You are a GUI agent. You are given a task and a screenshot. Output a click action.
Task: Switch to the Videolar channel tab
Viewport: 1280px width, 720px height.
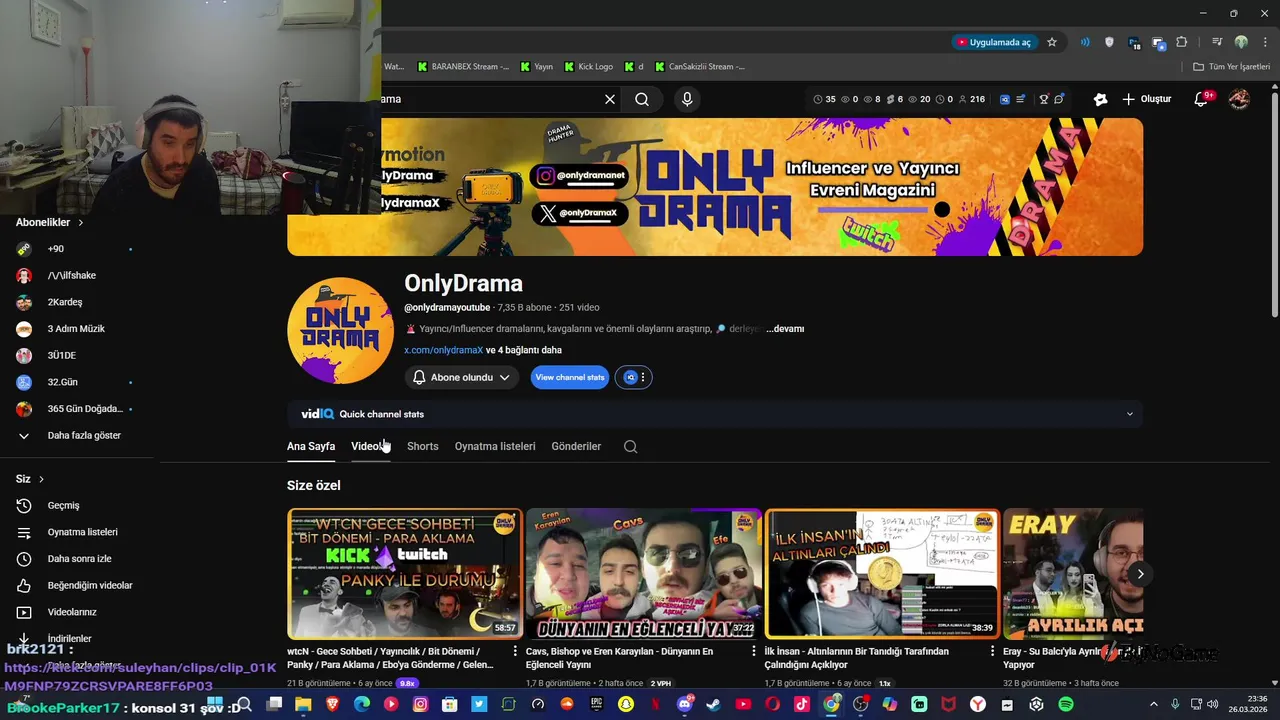[x=369, y=446]
